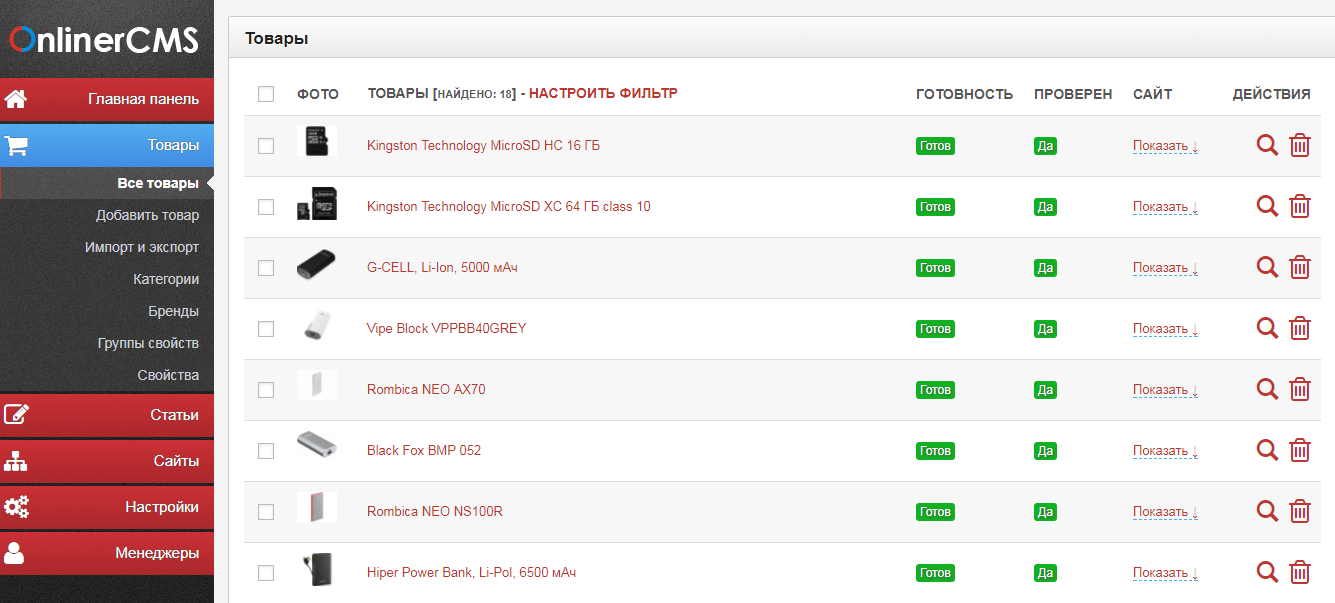Tick checkbox for Rombica NEO AX70

pyautogui.click(x=266, y=390)
